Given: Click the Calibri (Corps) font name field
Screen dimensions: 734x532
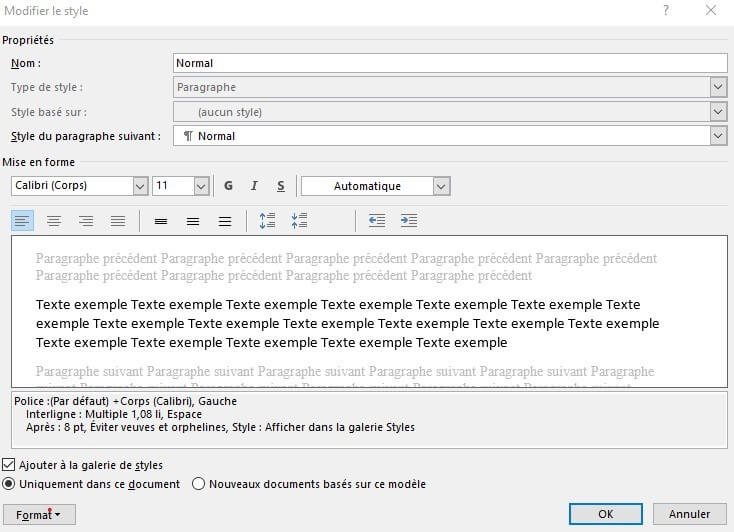Looking at the screenshot, I should click(72, 186).
